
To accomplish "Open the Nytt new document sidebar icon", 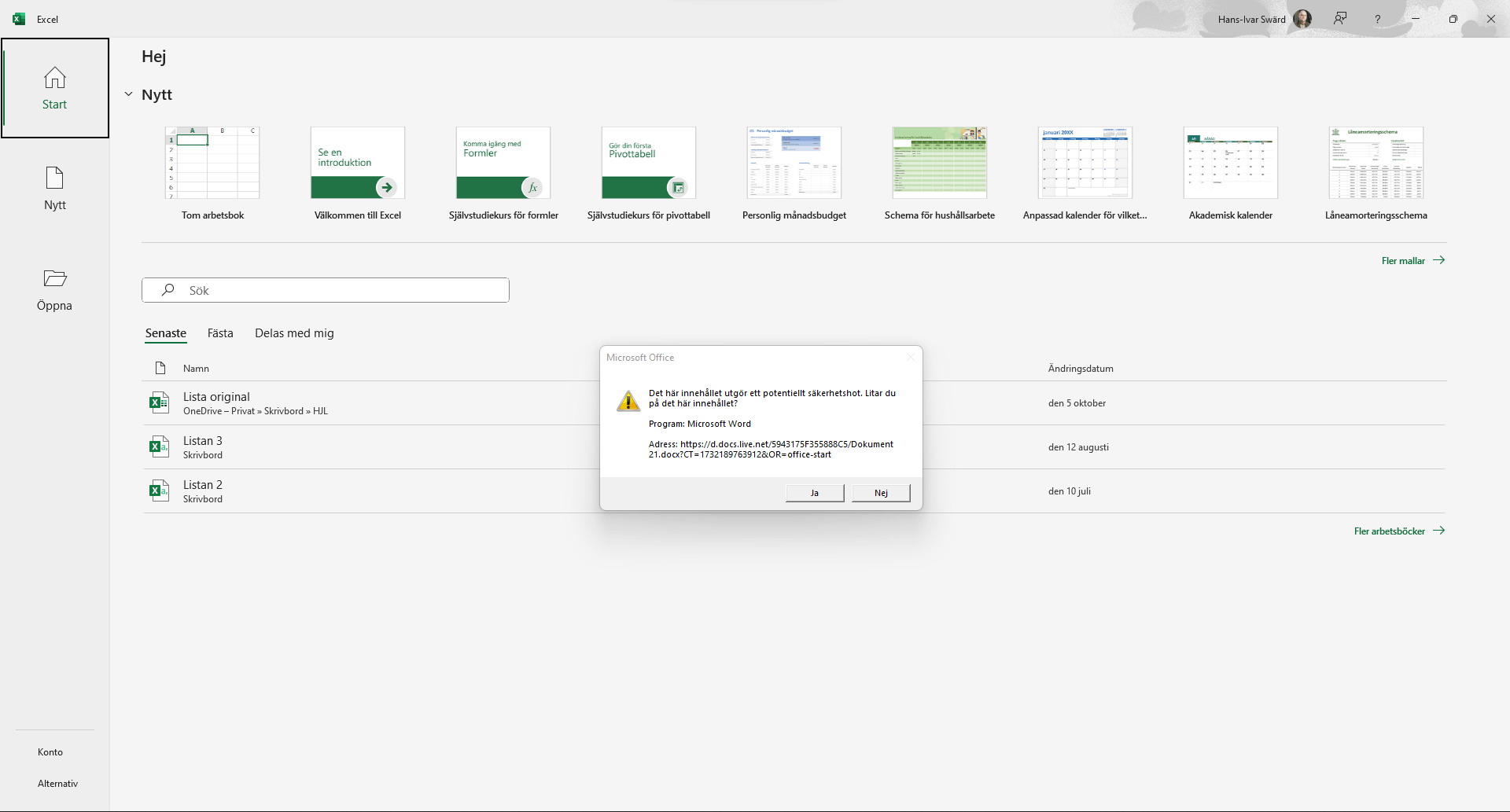I will [x=55, y=178].
